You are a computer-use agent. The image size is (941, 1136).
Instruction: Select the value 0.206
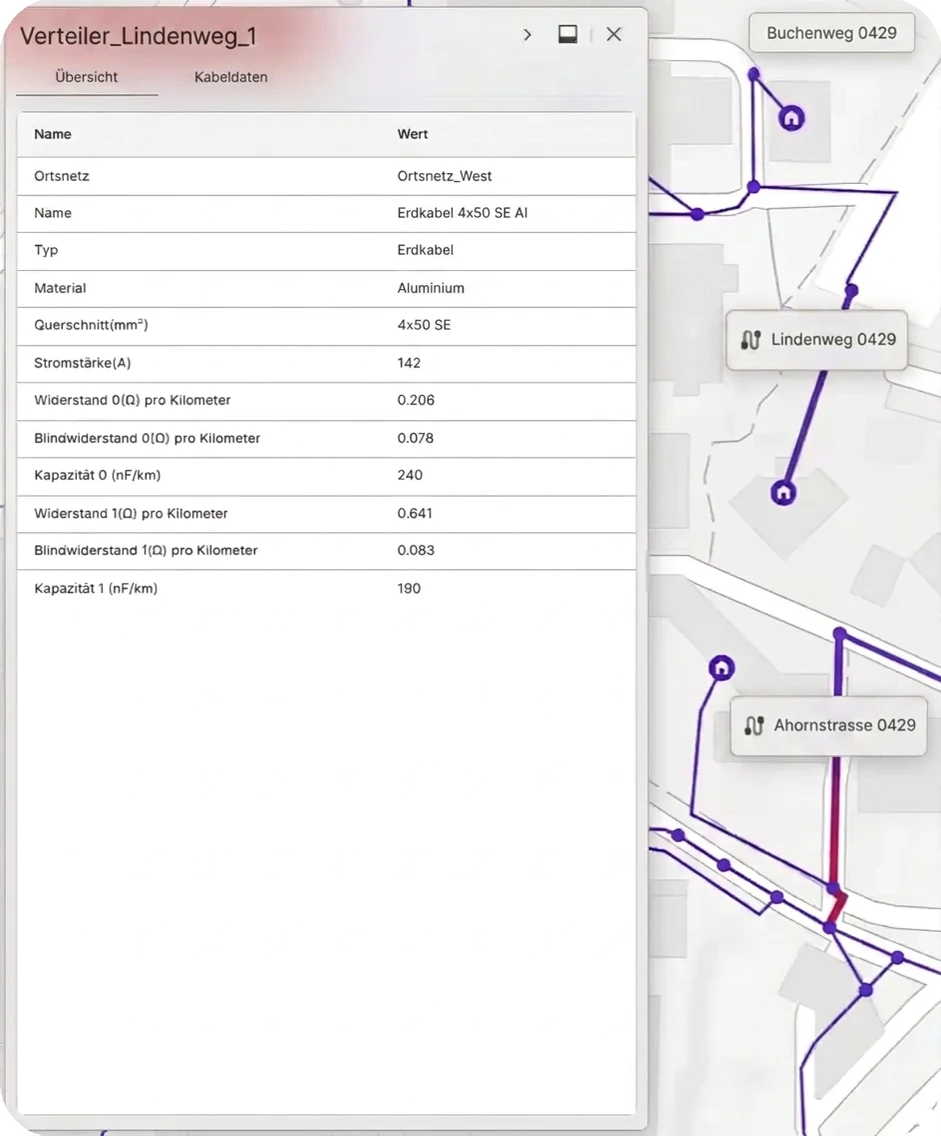click(416, 400)
